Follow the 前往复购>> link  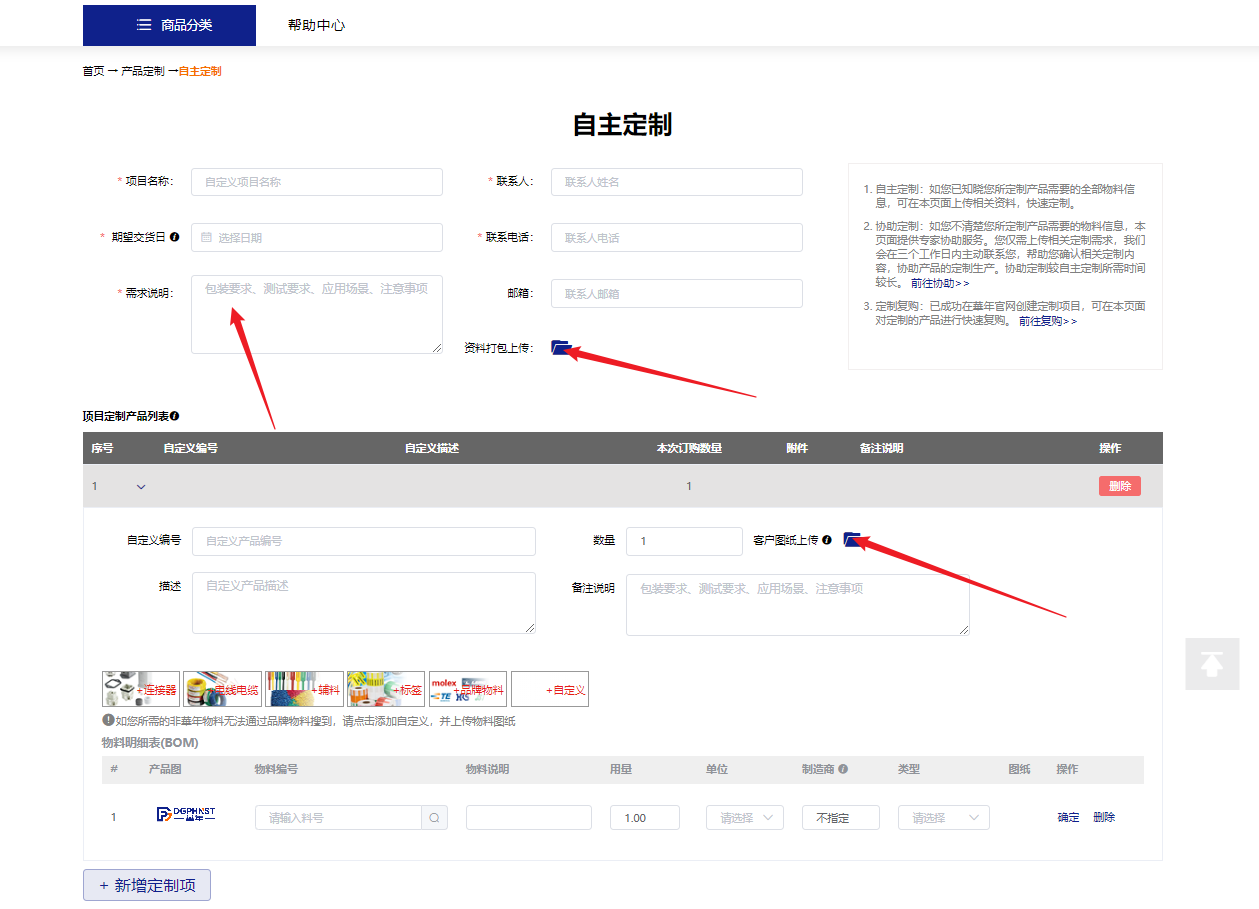[x=1048, y=321]
